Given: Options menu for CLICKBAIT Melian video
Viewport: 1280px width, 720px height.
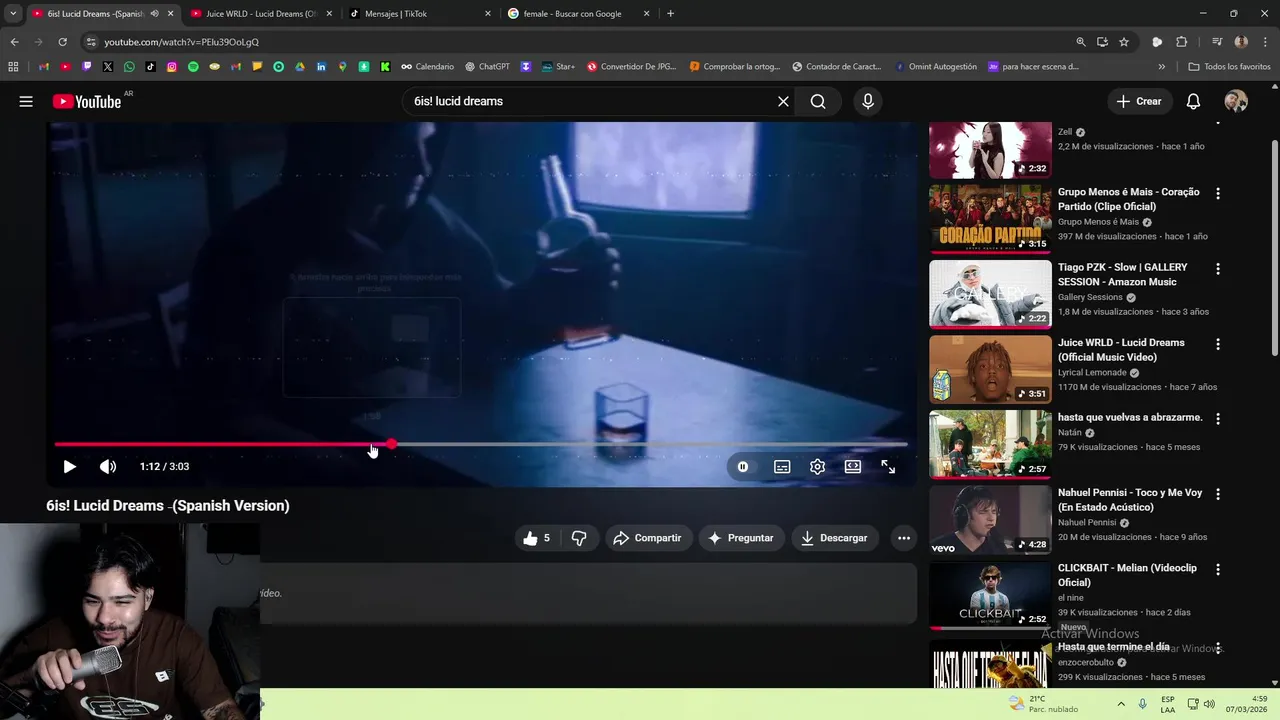Looking at the screenshot, I should coord(1218,569).
